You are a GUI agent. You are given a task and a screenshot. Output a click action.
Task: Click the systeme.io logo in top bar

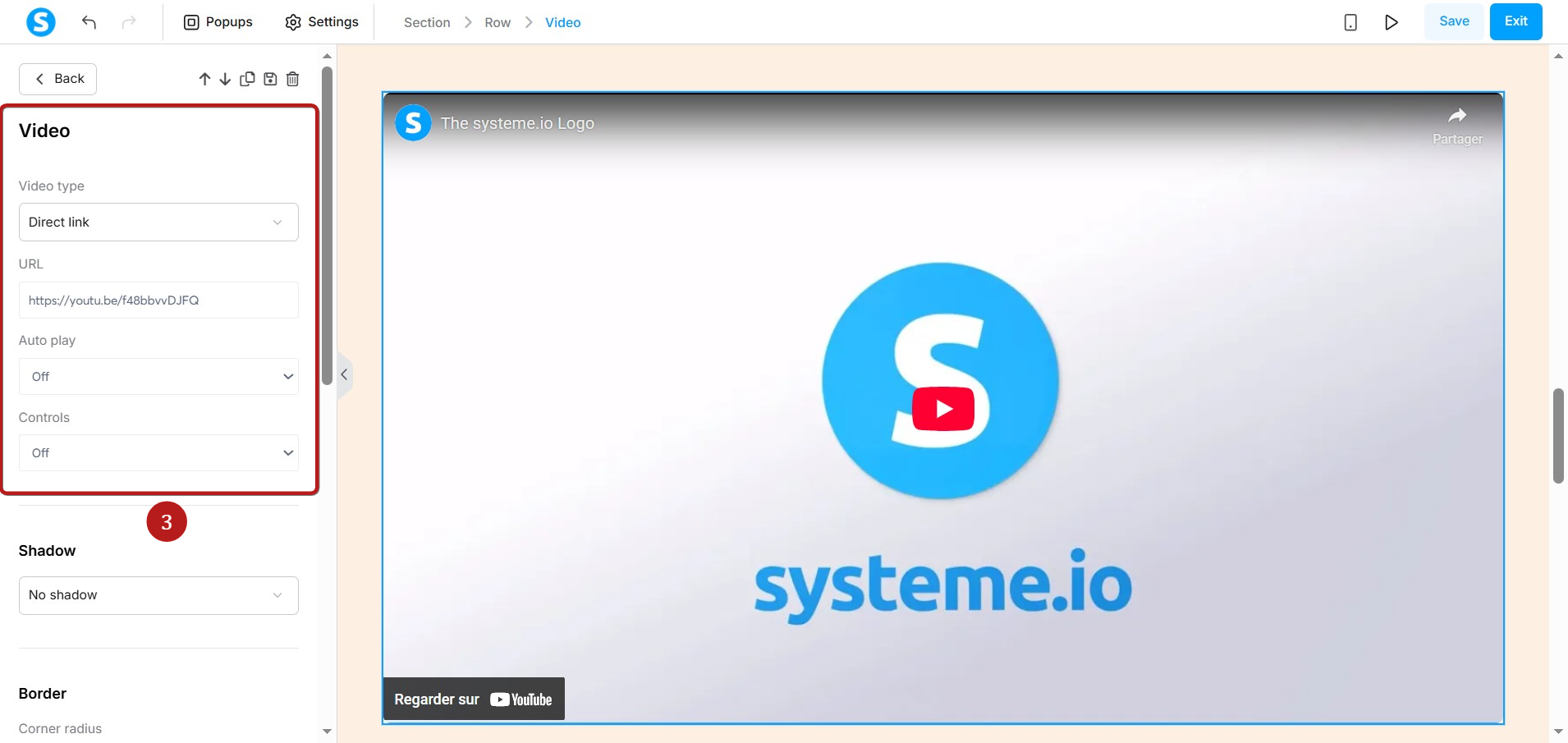41,21
